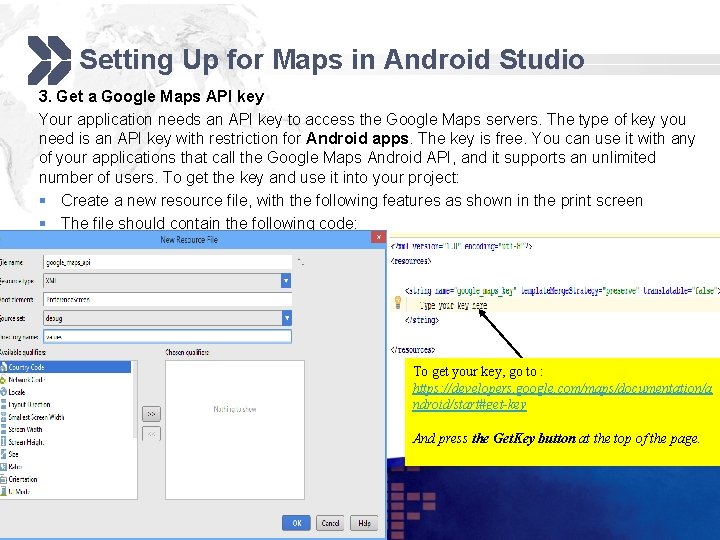Select Screen Width qualifier
Viewport: 720px width, 540px height.
pyautogui.click(x=25, y=429)
